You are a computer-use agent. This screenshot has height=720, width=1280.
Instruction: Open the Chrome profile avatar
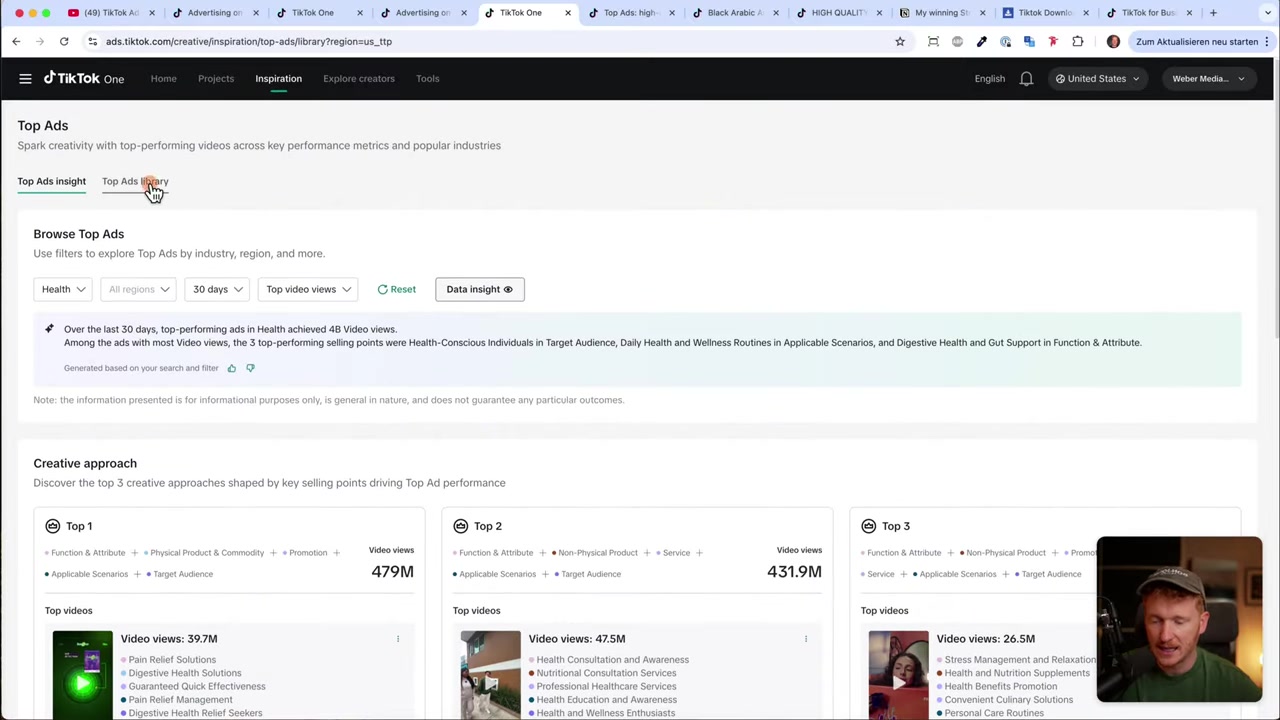tap(1113, 41)
